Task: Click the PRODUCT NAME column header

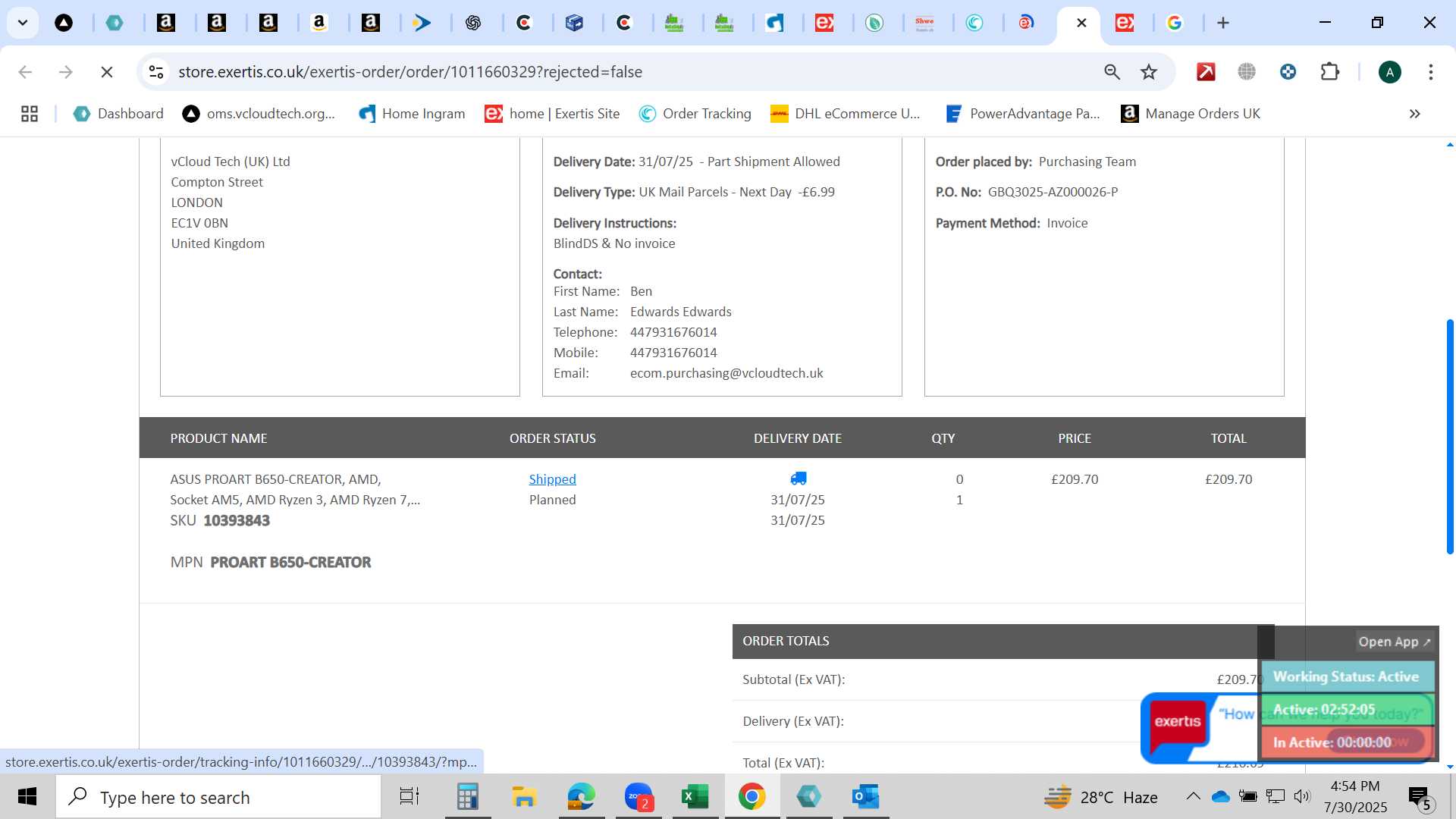Action: [x=218, y=438]
